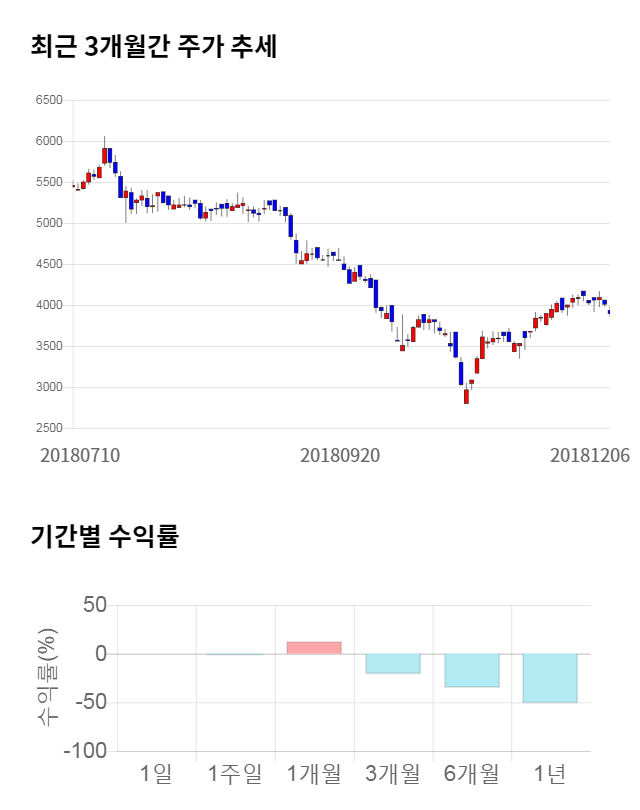The image size is (640, 810).
Task: Click the 최근 3개월간 주가 추세 heading
Action: pos(154,46)
